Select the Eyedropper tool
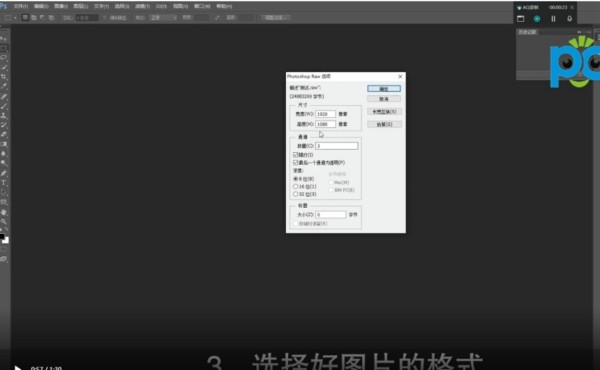The width and height of the screenshot is (600, 370). pos(4,86)
